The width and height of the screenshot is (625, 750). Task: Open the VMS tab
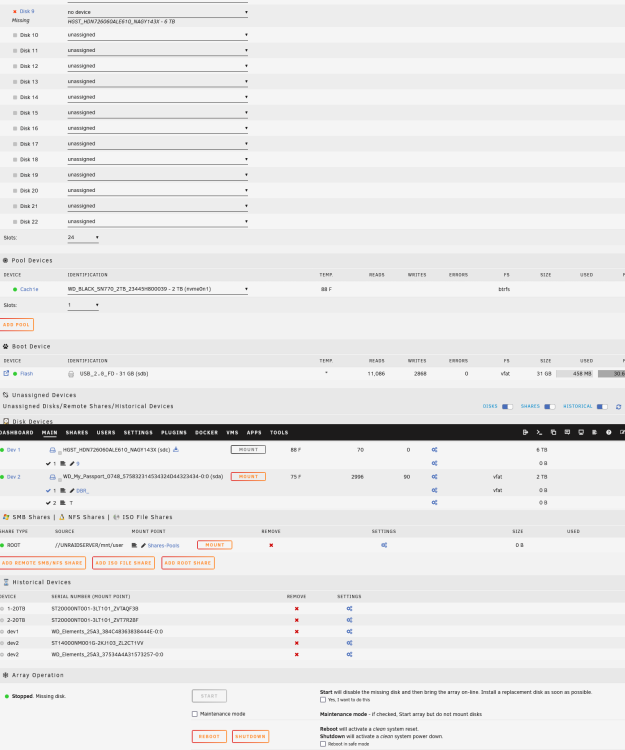click(232, 432)
